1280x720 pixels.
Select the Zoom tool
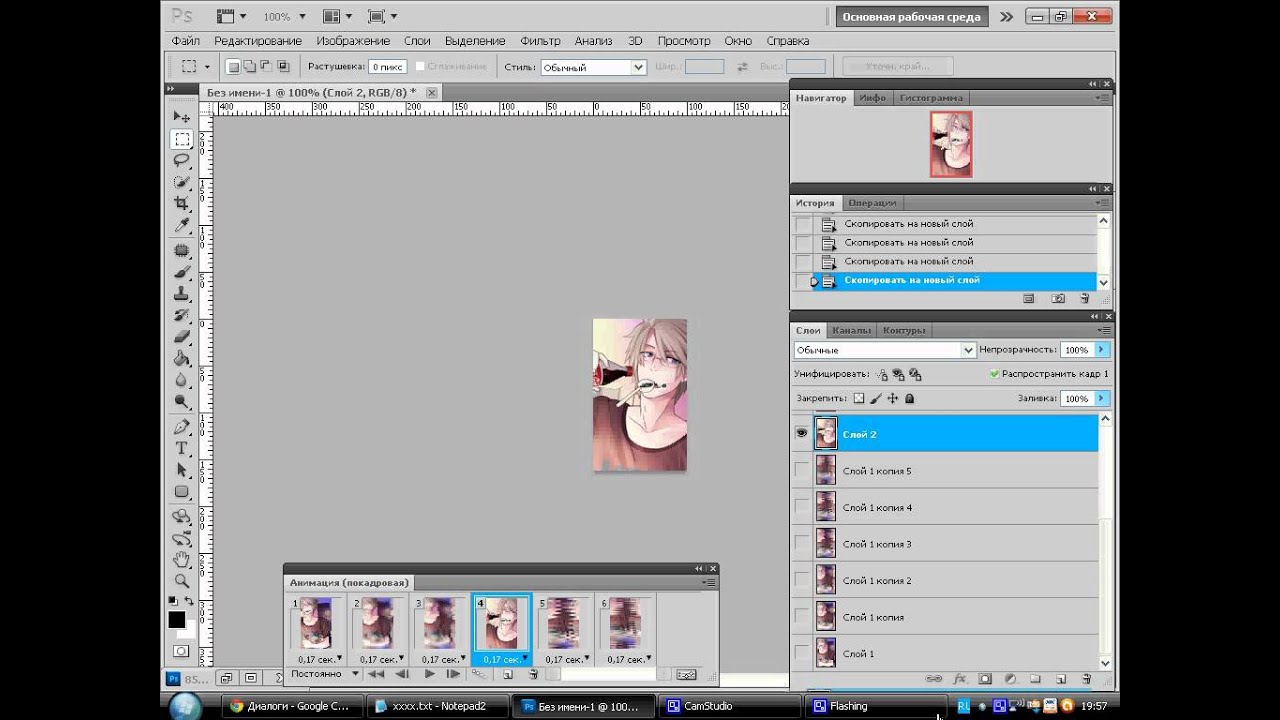pyautogui.click(x=182, y=580)
